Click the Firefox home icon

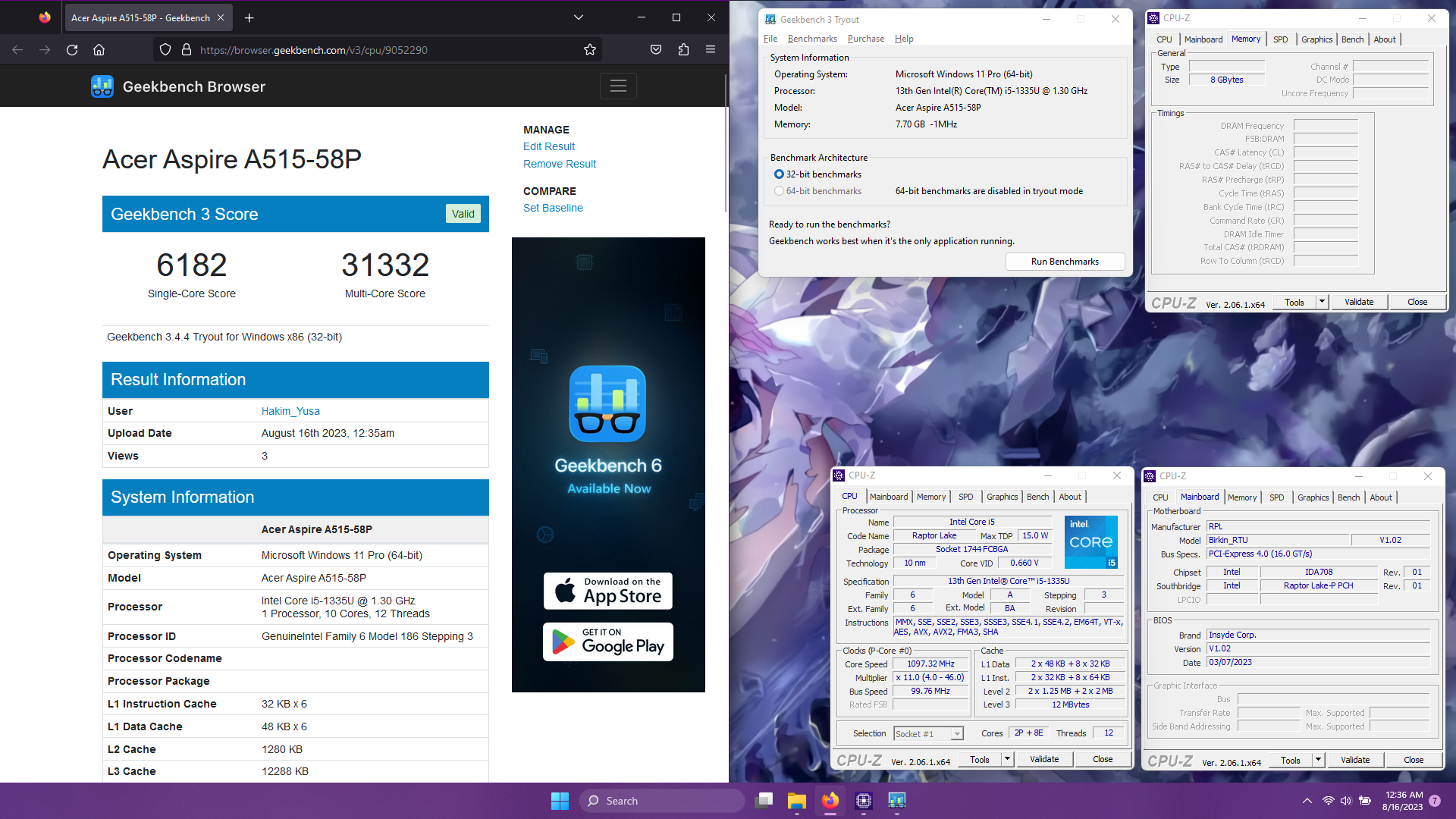tap(99, 50)
